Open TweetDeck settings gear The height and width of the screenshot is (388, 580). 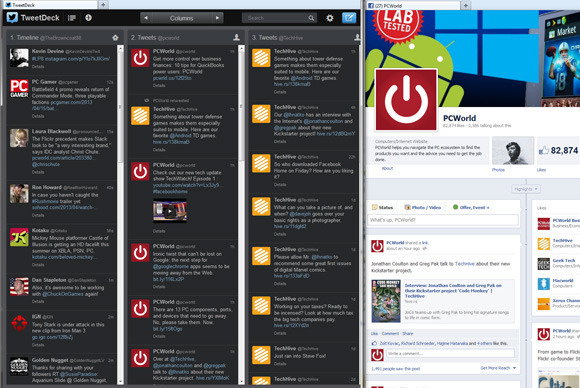click(330, 18)
